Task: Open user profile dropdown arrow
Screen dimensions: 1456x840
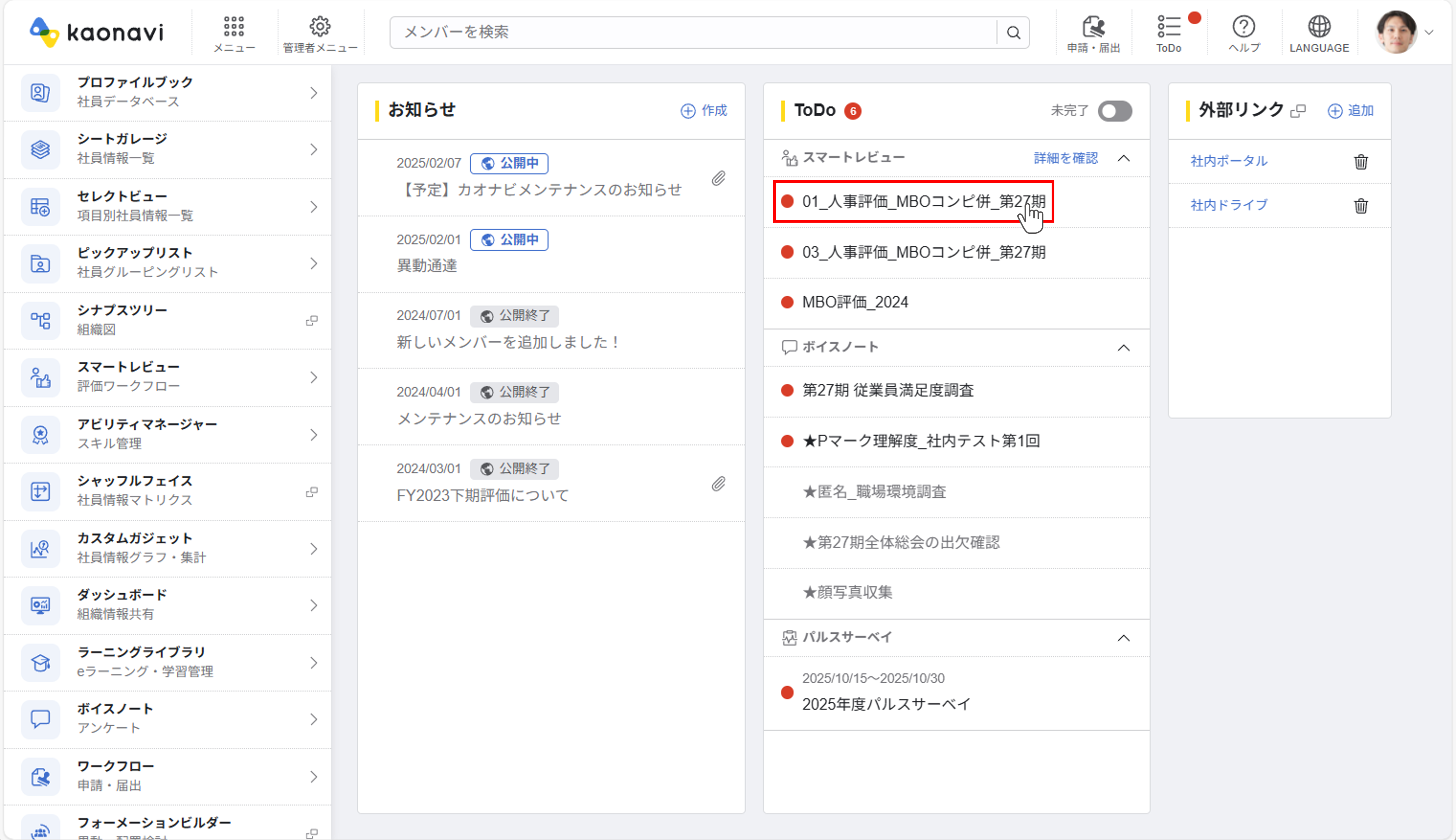Action: tap(1429, 32)
